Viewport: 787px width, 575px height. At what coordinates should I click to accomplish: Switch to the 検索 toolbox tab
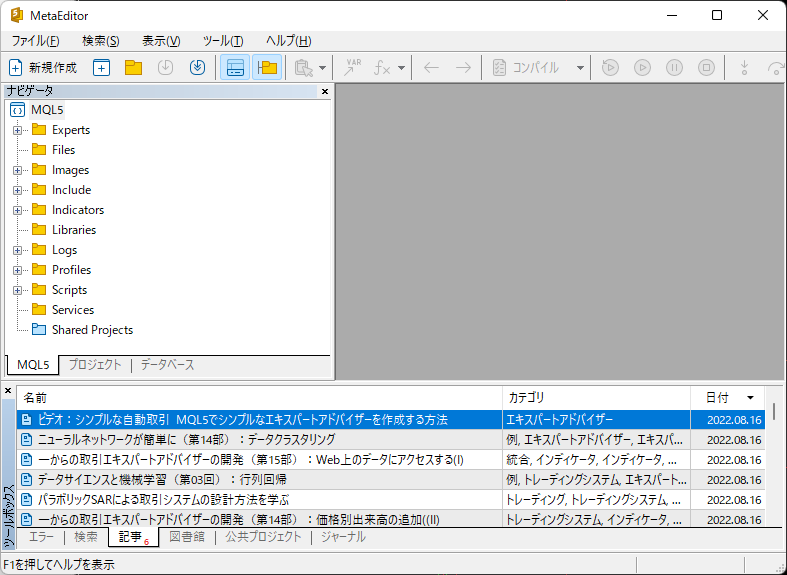[86, 537]
